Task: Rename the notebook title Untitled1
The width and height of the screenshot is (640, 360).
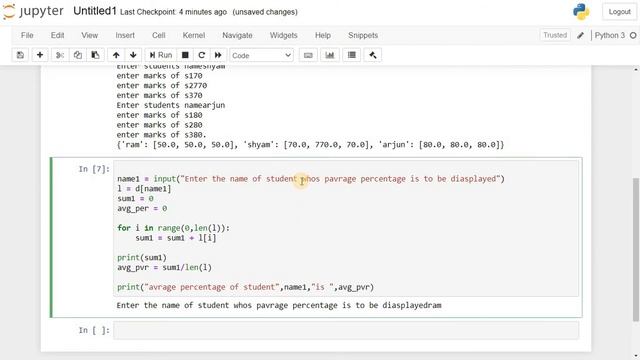Action: tap(95, 11)
